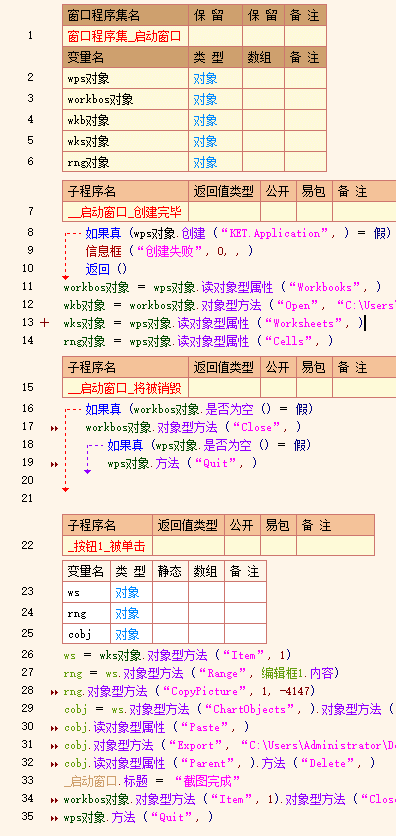Click the double-arrow marker on line 34
This screenshot has height=836, width=396.
tap(54, 800)
